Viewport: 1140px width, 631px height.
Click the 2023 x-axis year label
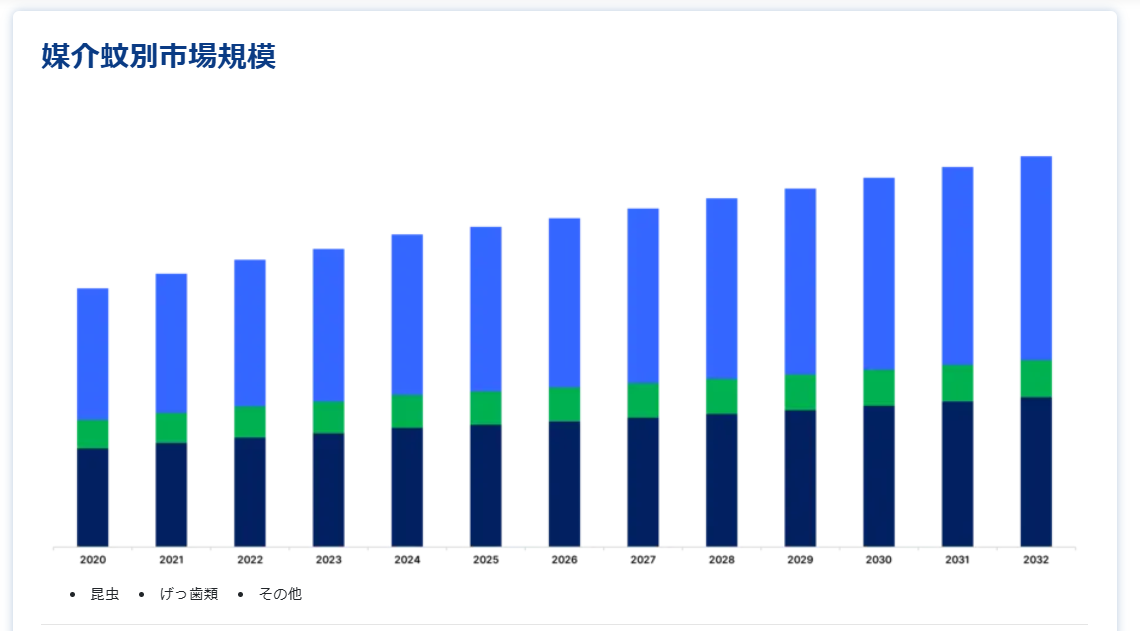point(329,560)
